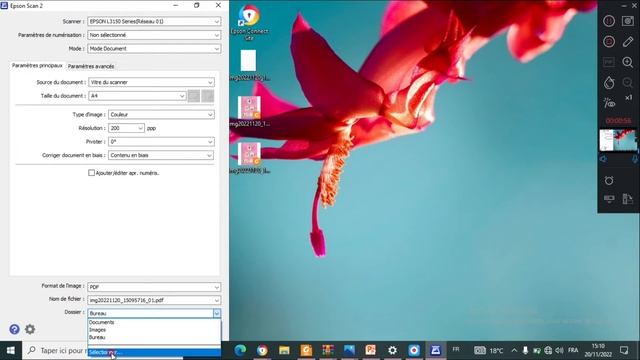Open the taskbar clock and date
This screenshot has height=360, width=640.
coord(598,350)
